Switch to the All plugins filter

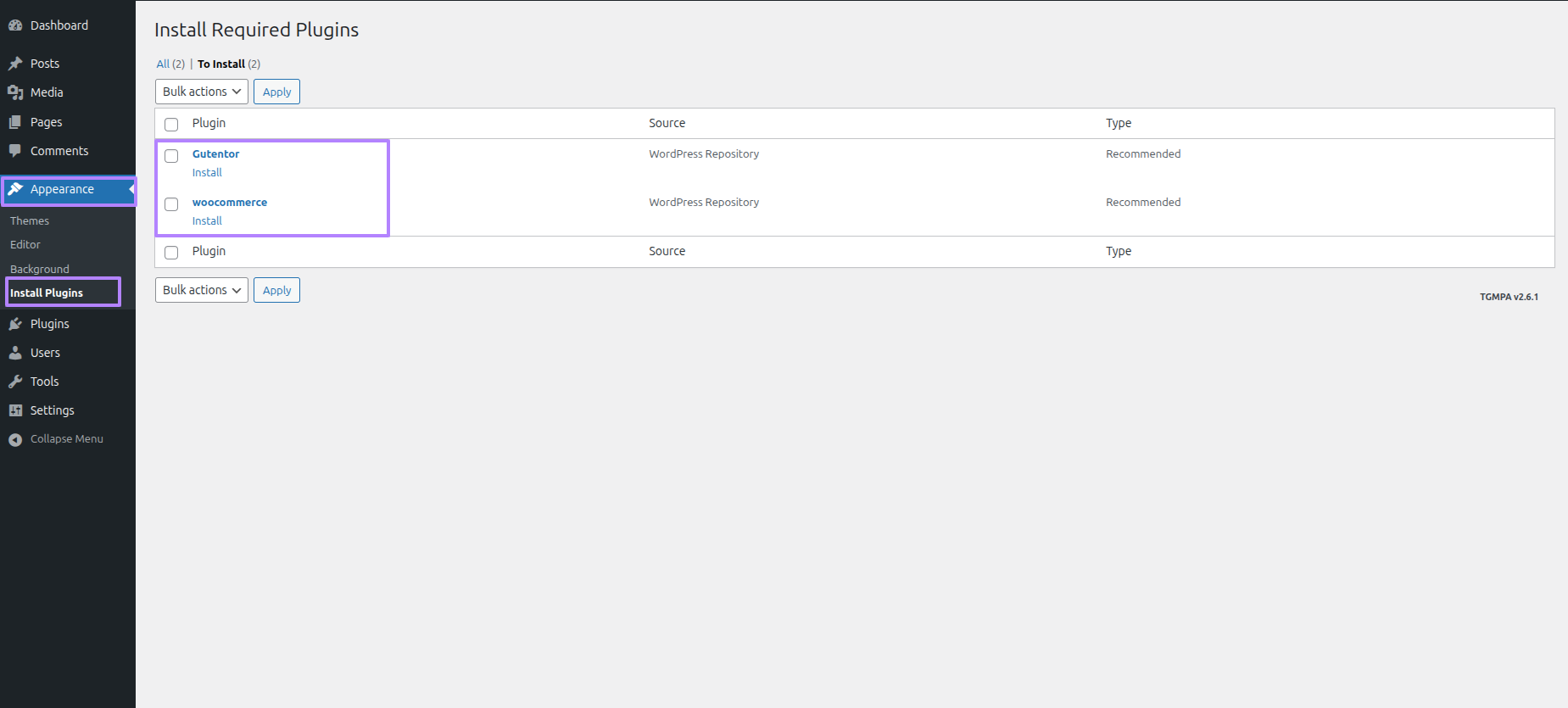pyautogui.click(x=163, y=64)
